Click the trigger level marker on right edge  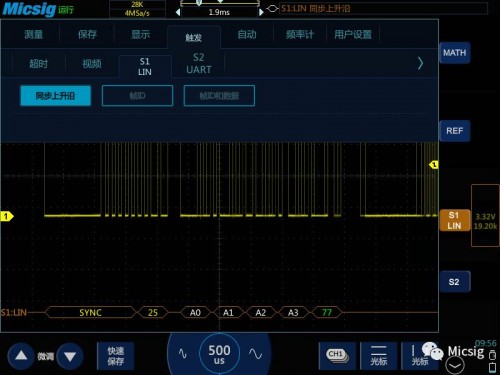(x=433, y=165)
